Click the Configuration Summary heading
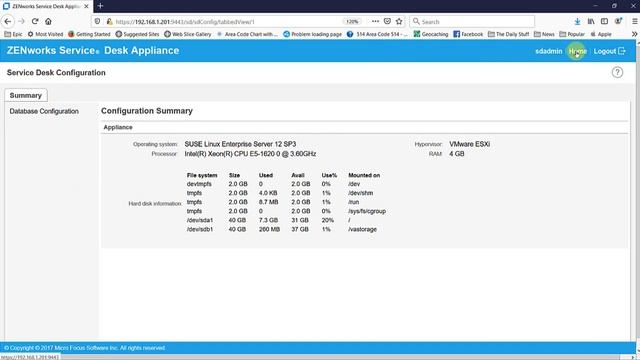Image resolution: width=640 pixels, height=360 pixels. [x=147, y=111]
